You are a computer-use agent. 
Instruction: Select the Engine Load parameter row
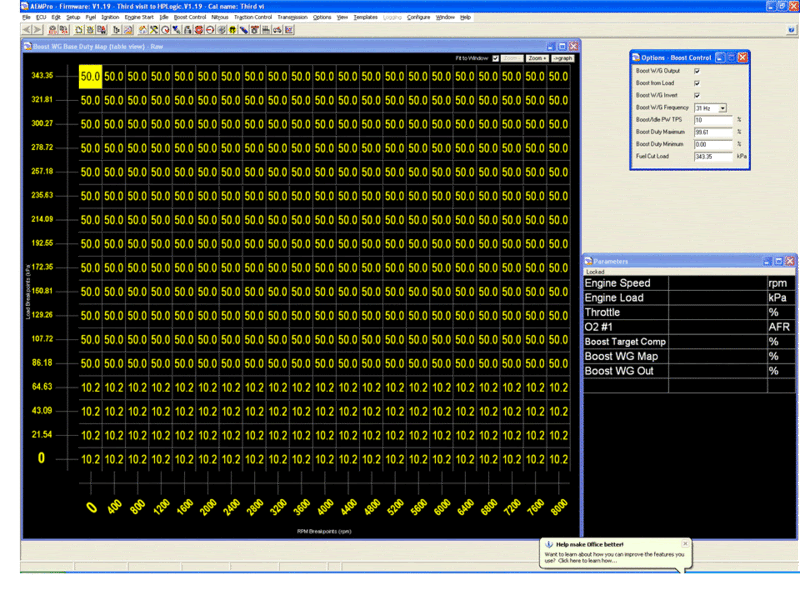coord(689,298)
